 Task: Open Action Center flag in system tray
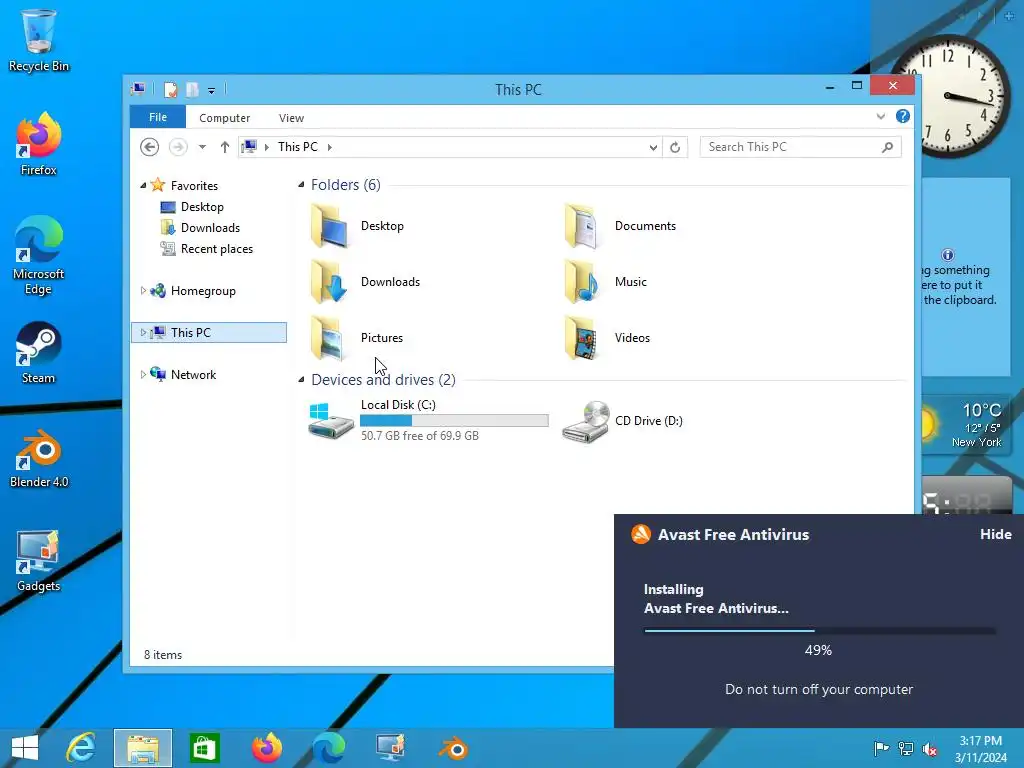point(881,748)
